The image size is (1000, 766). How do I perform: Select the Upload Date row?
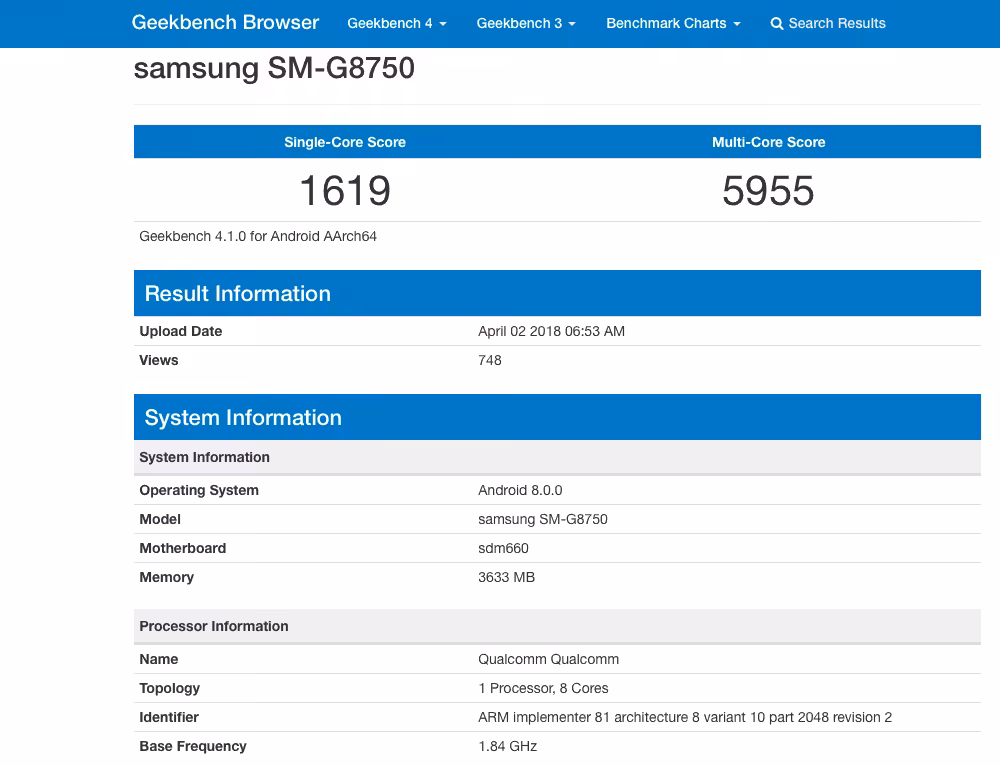(x=180, y=331)
